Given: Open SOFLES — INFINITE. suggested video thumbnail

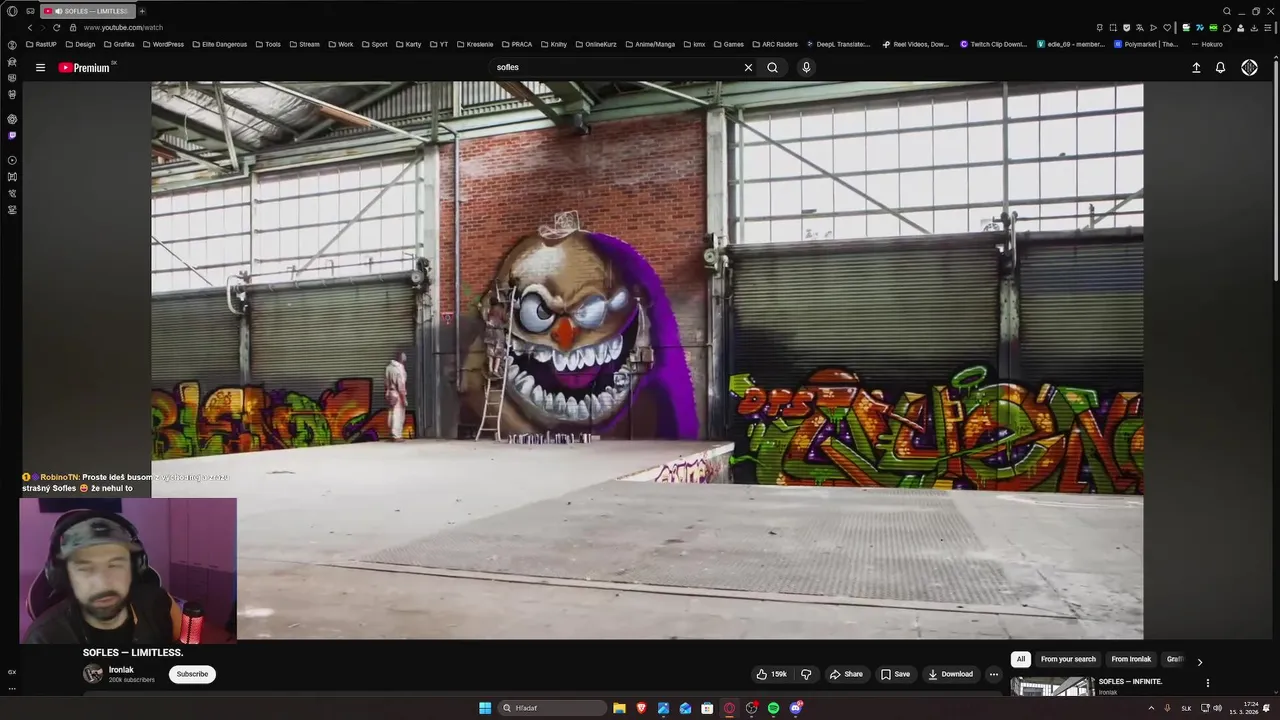Looking at the screenshot, I should coord(1052,687).
